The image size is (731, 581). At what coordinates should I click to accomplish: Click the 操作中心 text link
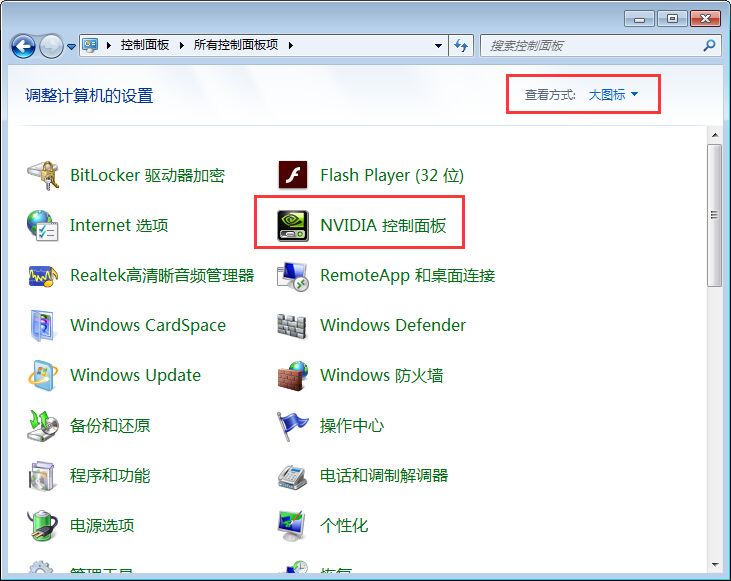[x=352, y=425]
